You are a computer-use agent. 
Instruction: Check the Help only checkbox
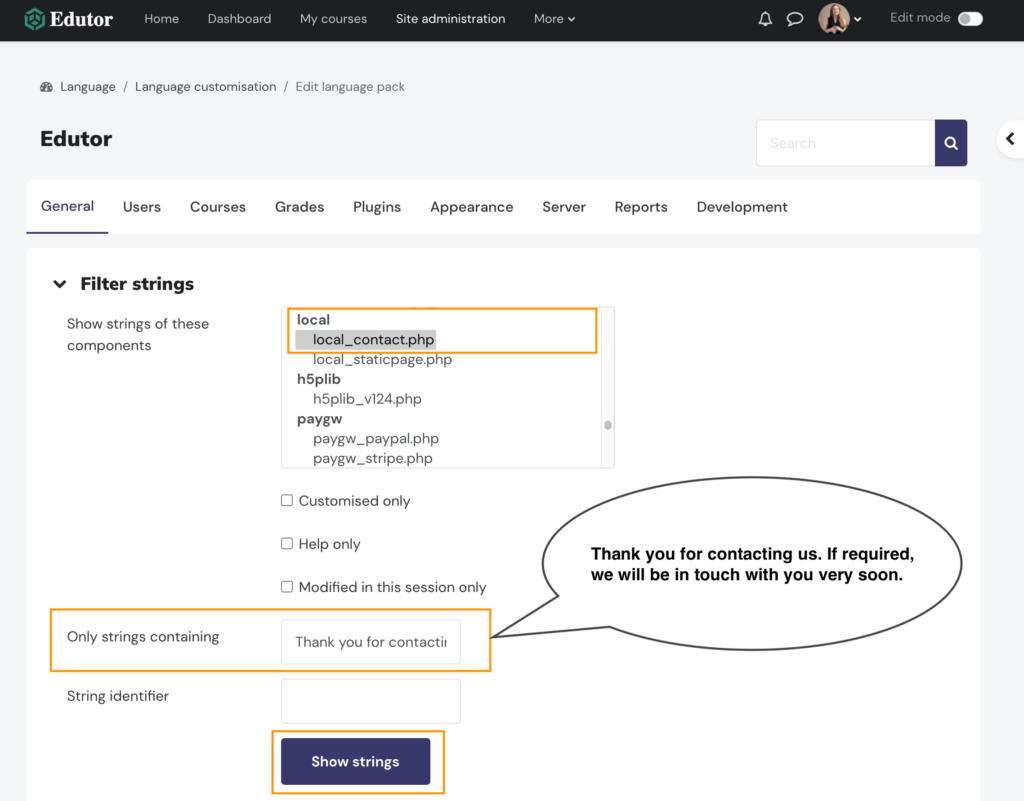[x=286, y=544]
